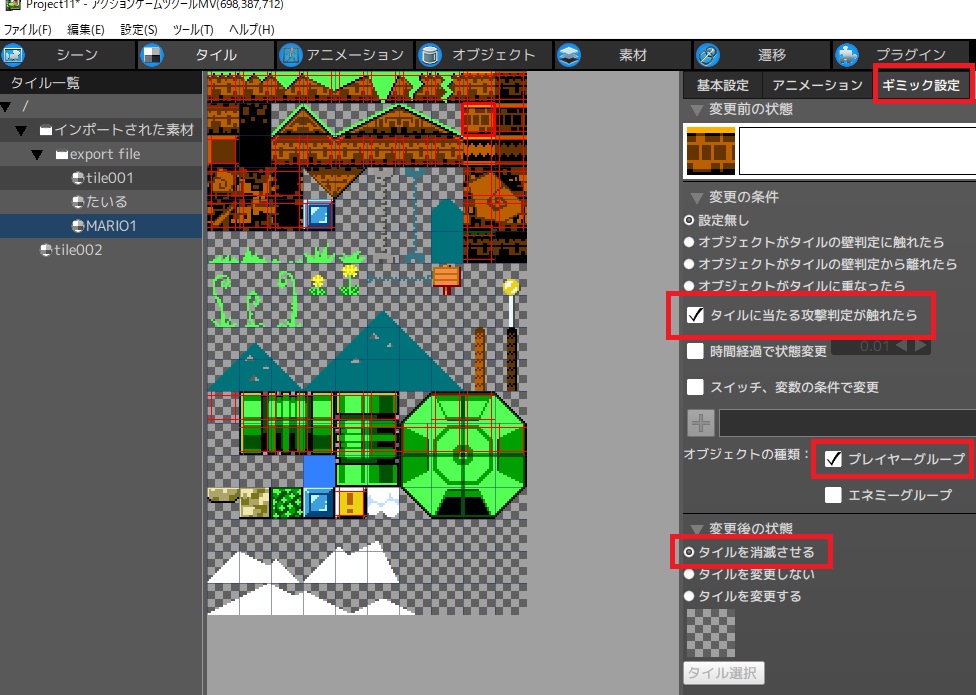Click the switch/variable condition text field
This screenshot has height=695, width=976.
pyautogui.click(x=847, y=423)
